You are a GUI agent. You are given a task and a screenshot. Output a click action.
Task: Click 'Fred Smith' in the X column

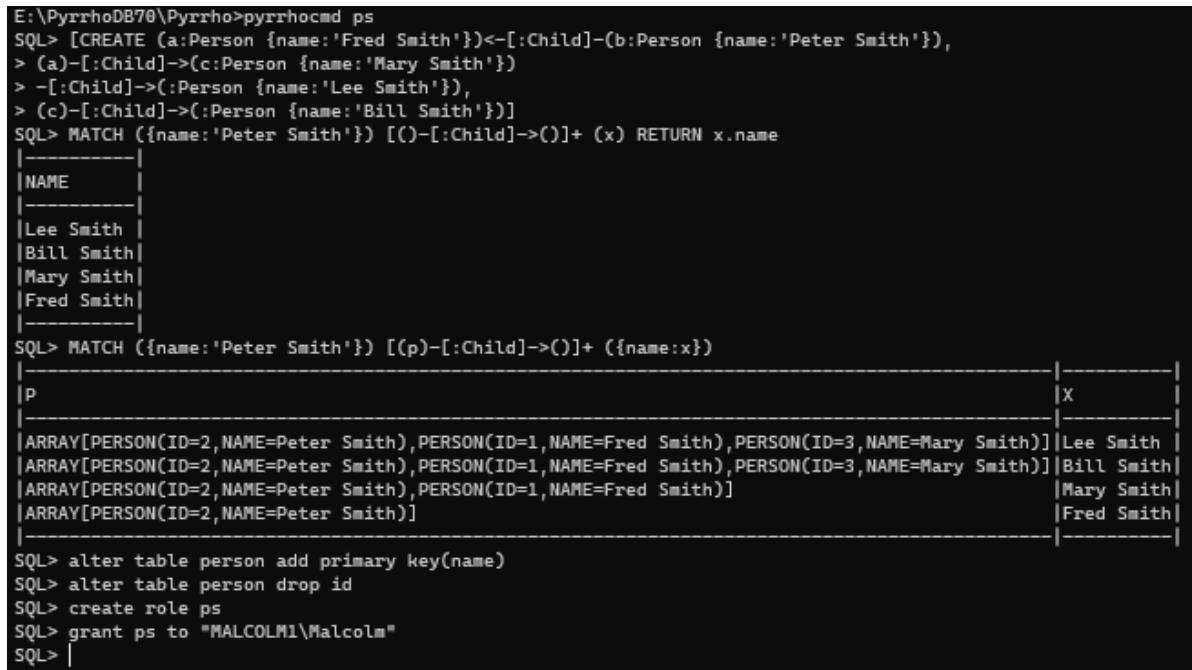click(1117, 513)
